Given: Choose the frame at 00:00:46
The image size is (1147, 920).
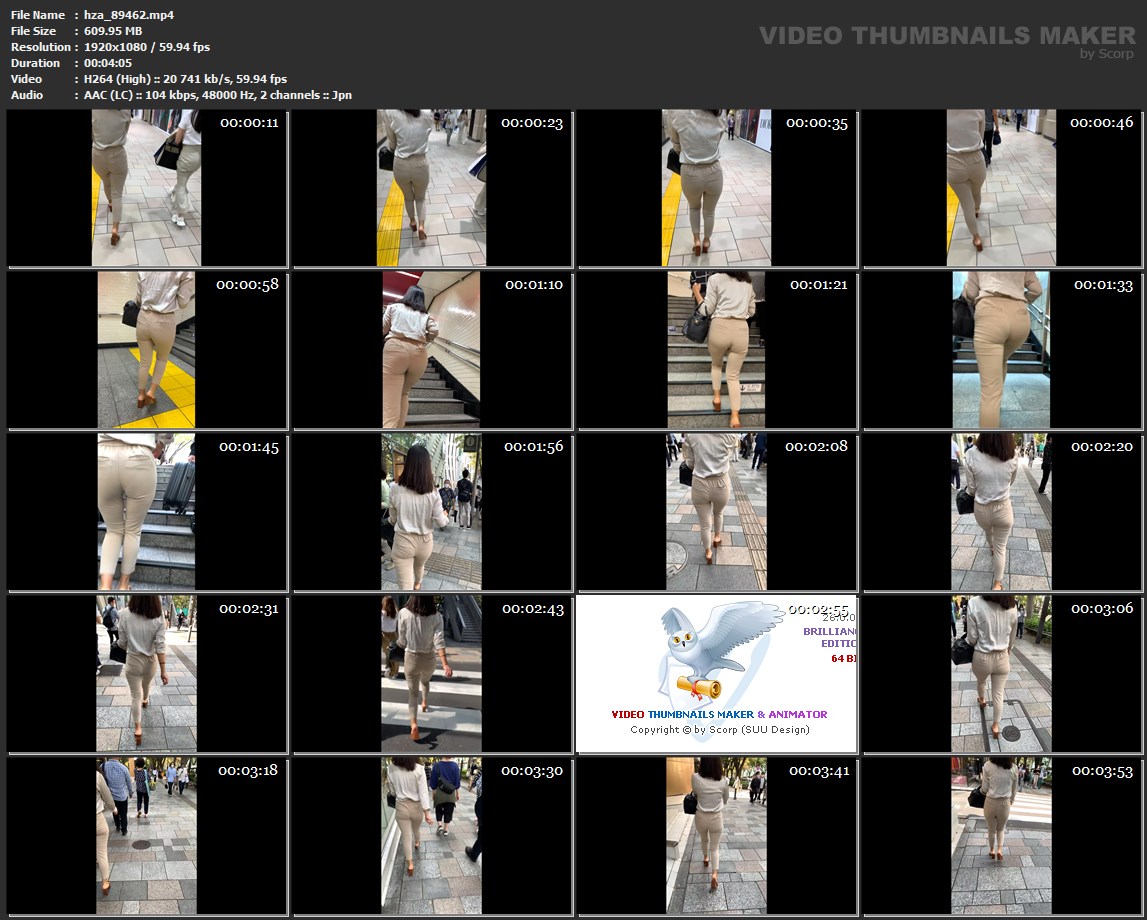Looking at the screenshot, I should coord(1001,188).
